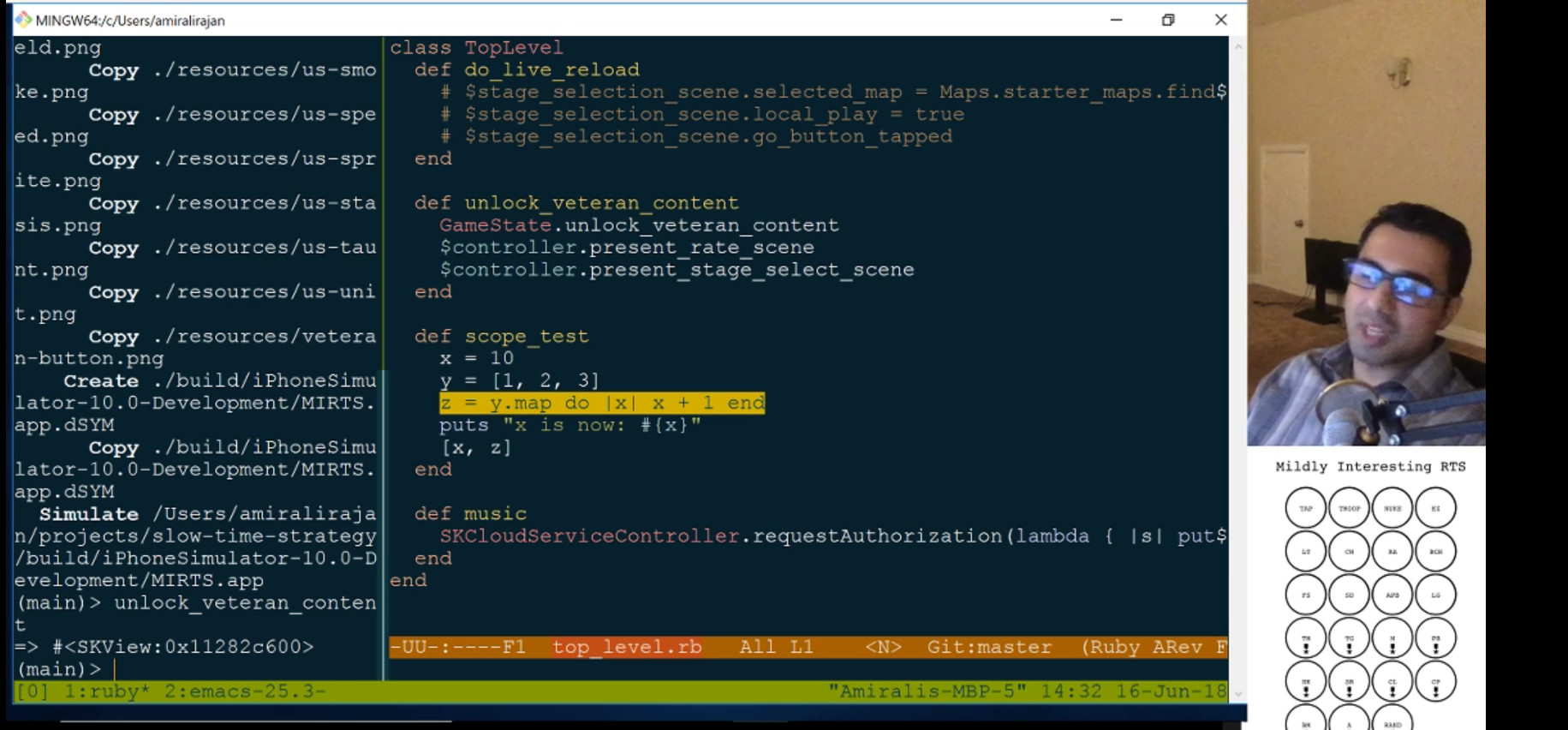This screenshot has width=1568, height=730.
Task: Click the #<SKView:0x11282c600> result line
Action: 164,647
